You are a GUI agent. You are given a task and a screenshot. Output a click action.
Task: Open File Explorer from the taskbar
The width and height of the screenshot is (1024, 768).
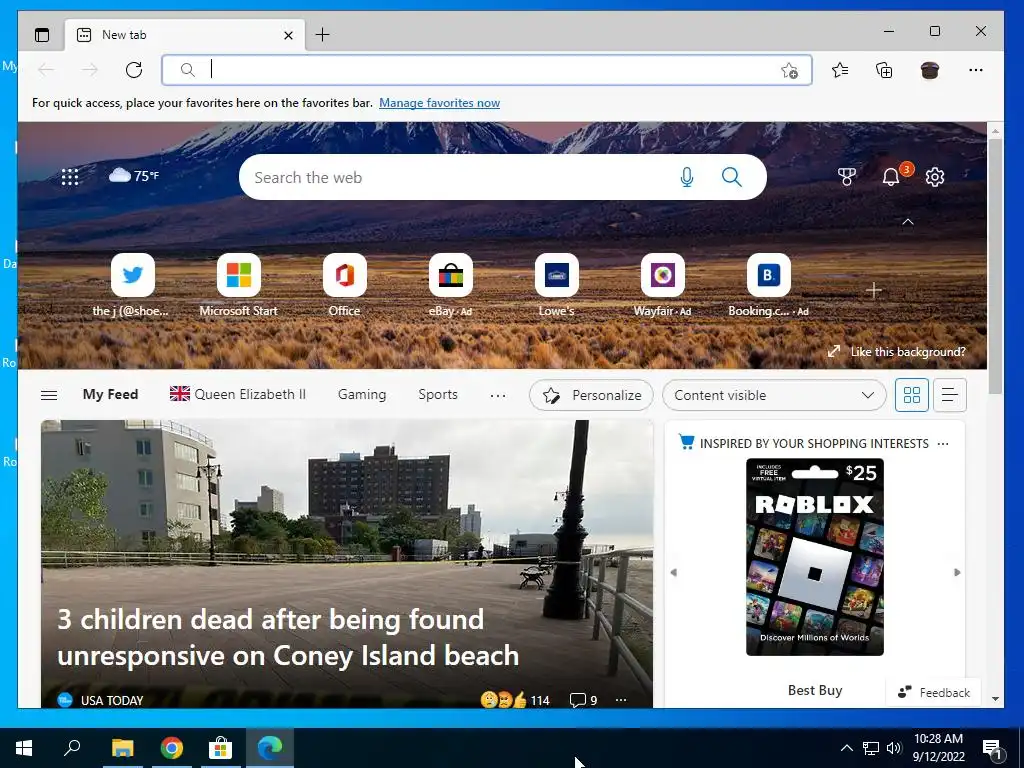(122, 748)
